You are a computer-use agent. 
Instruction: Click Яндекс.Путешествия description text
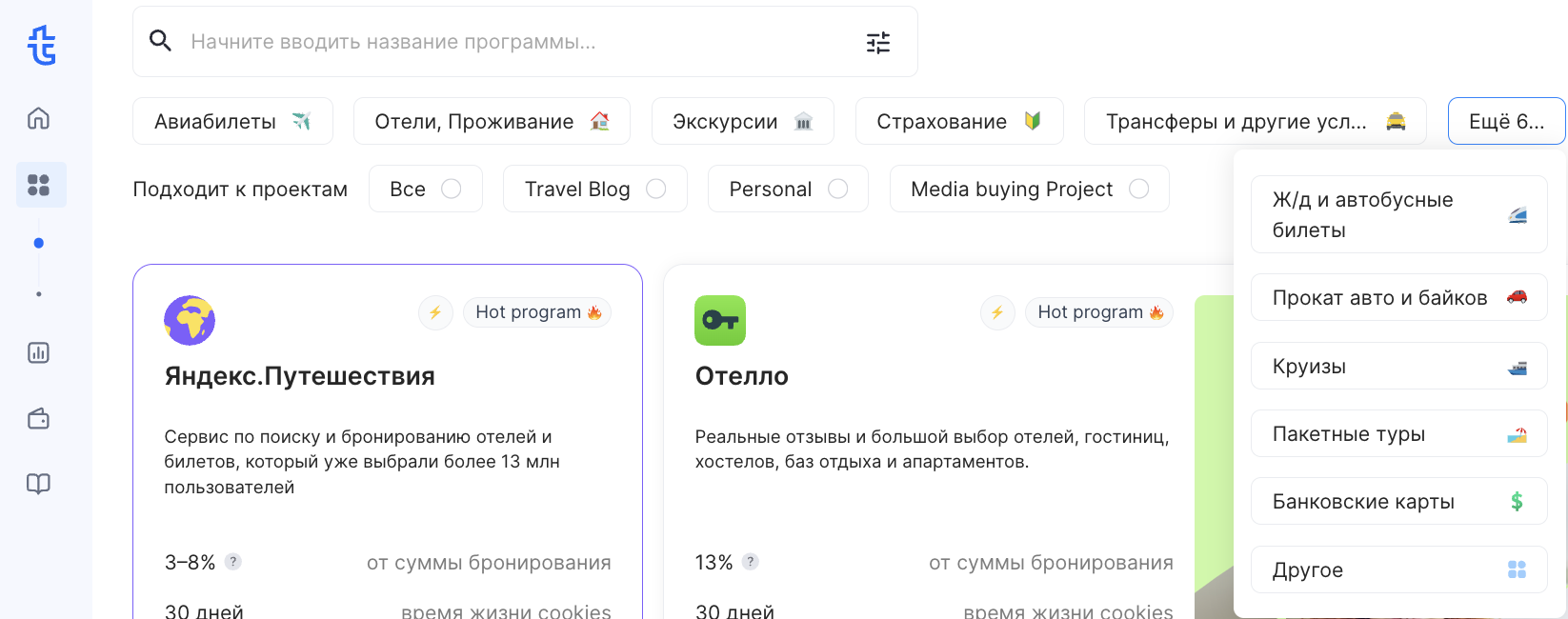(362, 462)
